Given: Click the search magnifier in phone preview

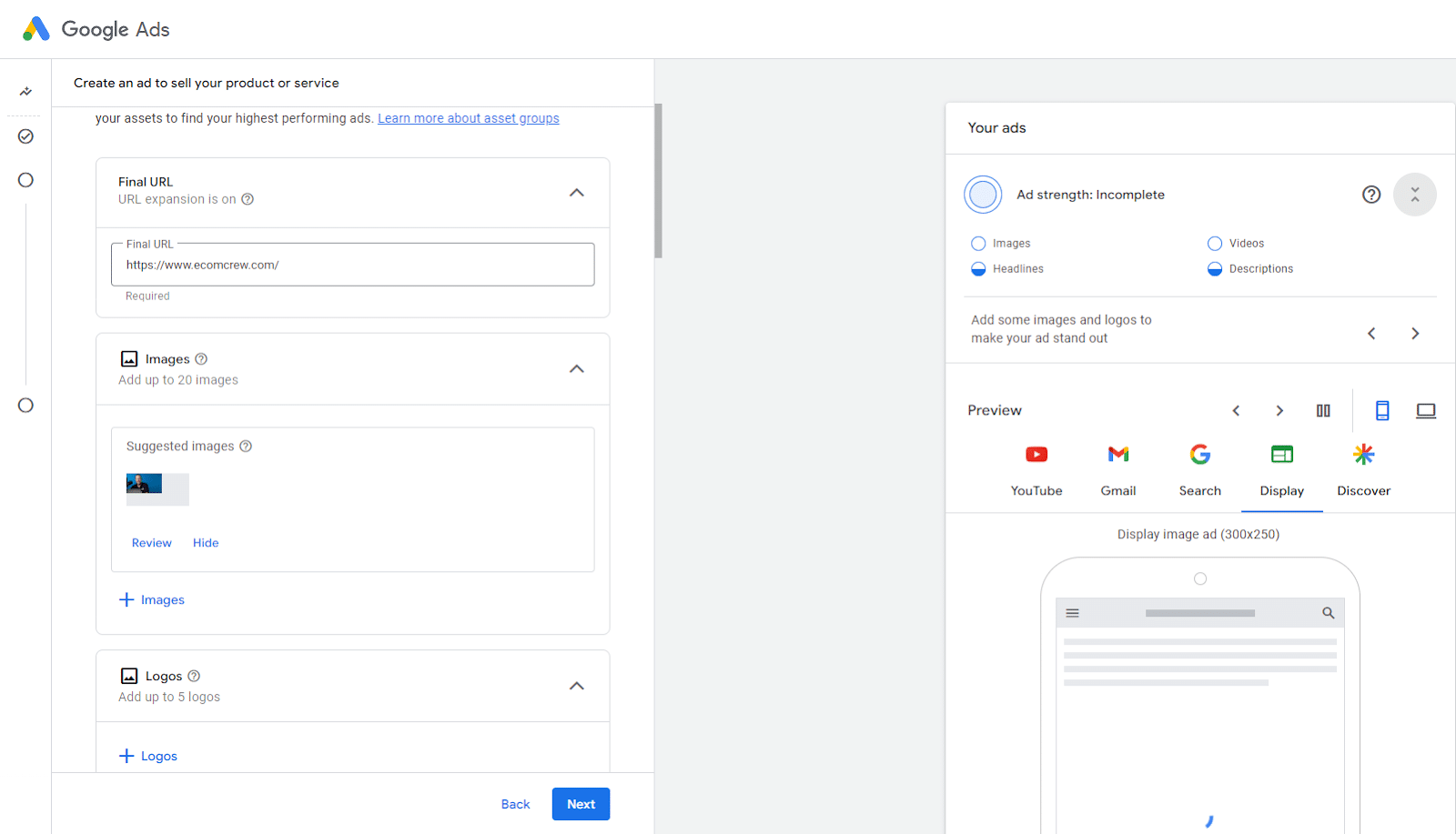Looking at the screenshot, I should [x=1329, y=613].
